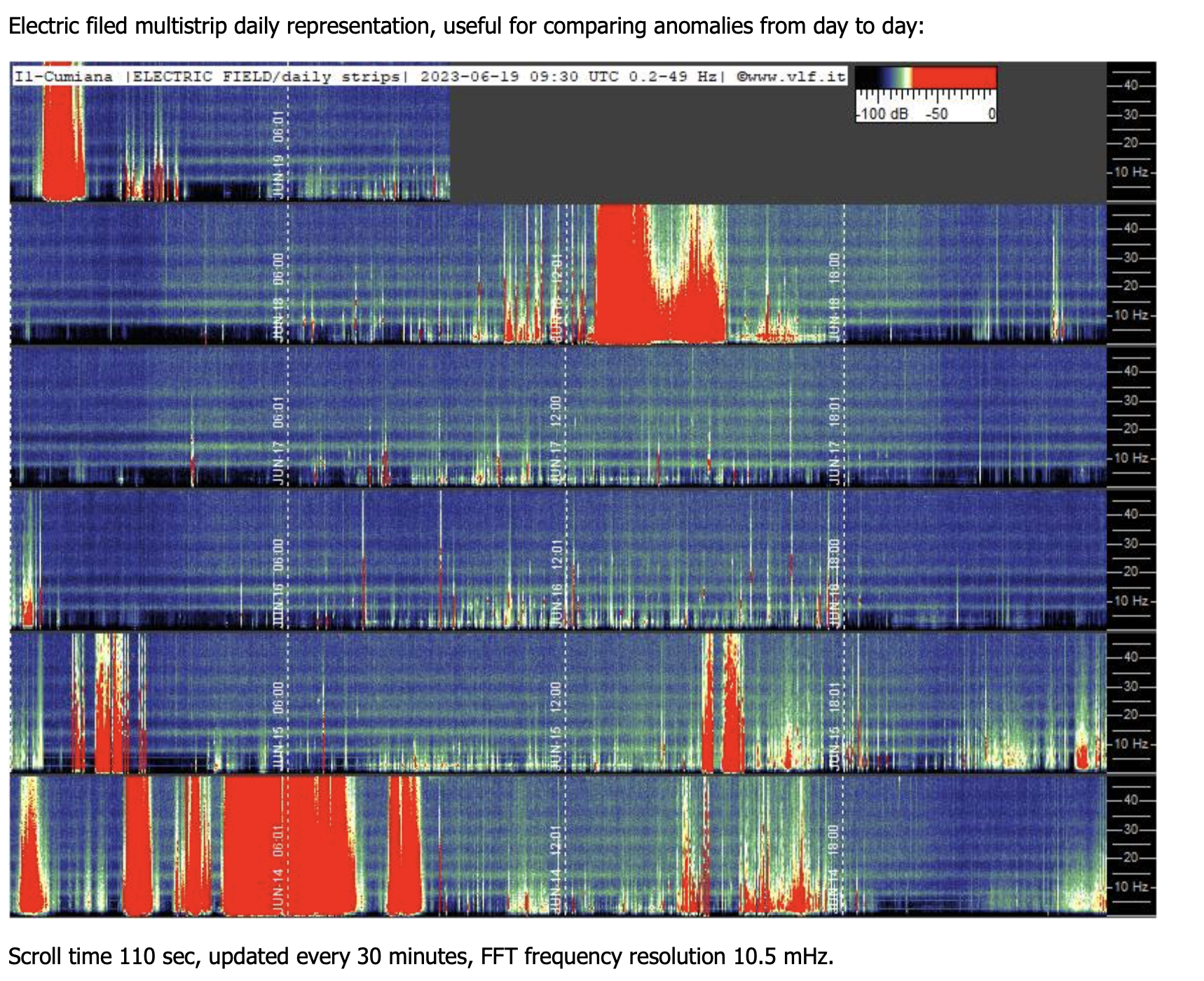The width and height of the screenshot is (1204, 981).
Task: Click the '06:00' time marker in JUN-18 strip
Action: (x=278, y=269)
